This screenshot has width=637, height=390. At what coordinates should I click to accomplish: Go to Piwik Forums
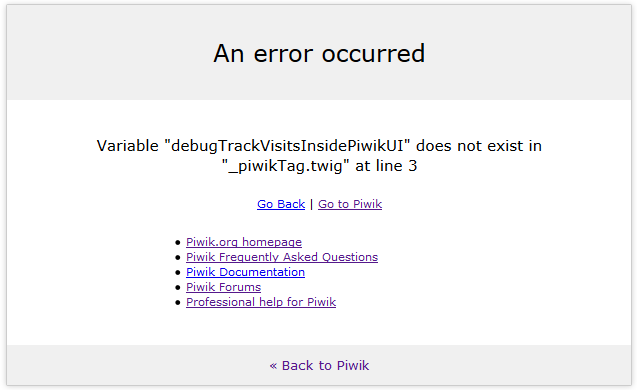pyautogui.click(x=223, y=287)
